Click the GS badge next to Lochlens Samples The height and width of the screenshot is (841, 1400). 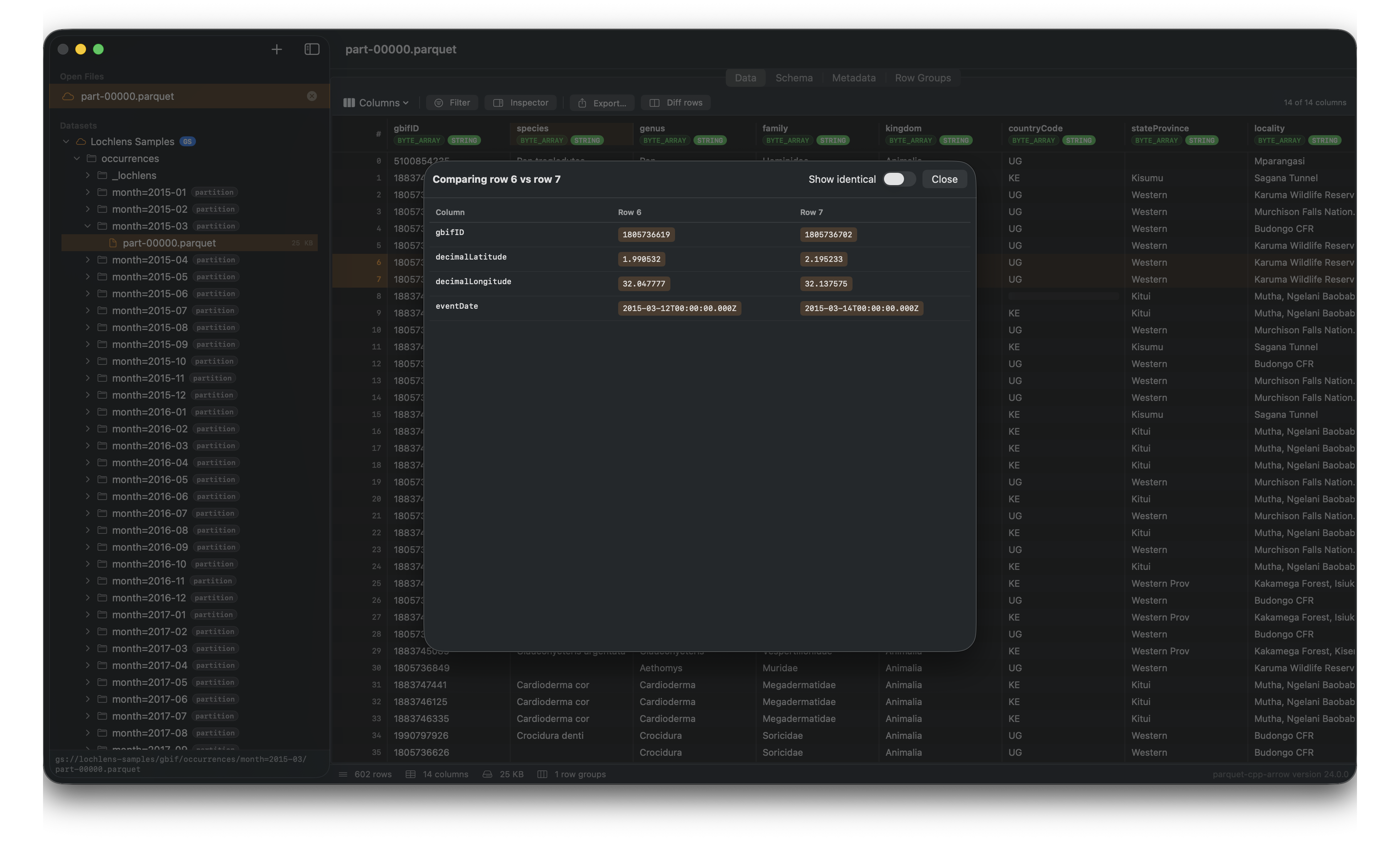coord(187,142)
